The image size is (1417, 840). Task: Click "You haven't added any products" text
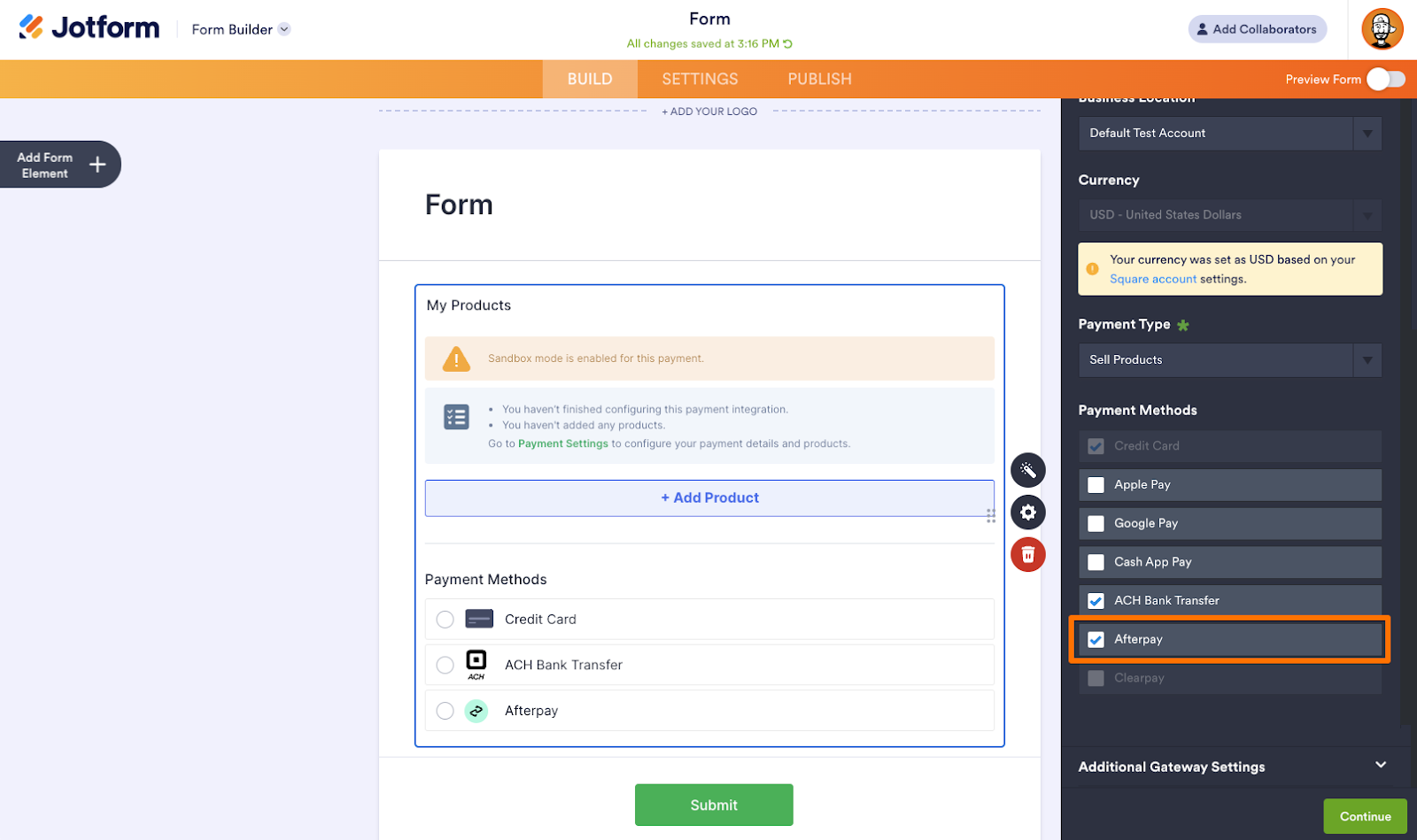[584, 425]
